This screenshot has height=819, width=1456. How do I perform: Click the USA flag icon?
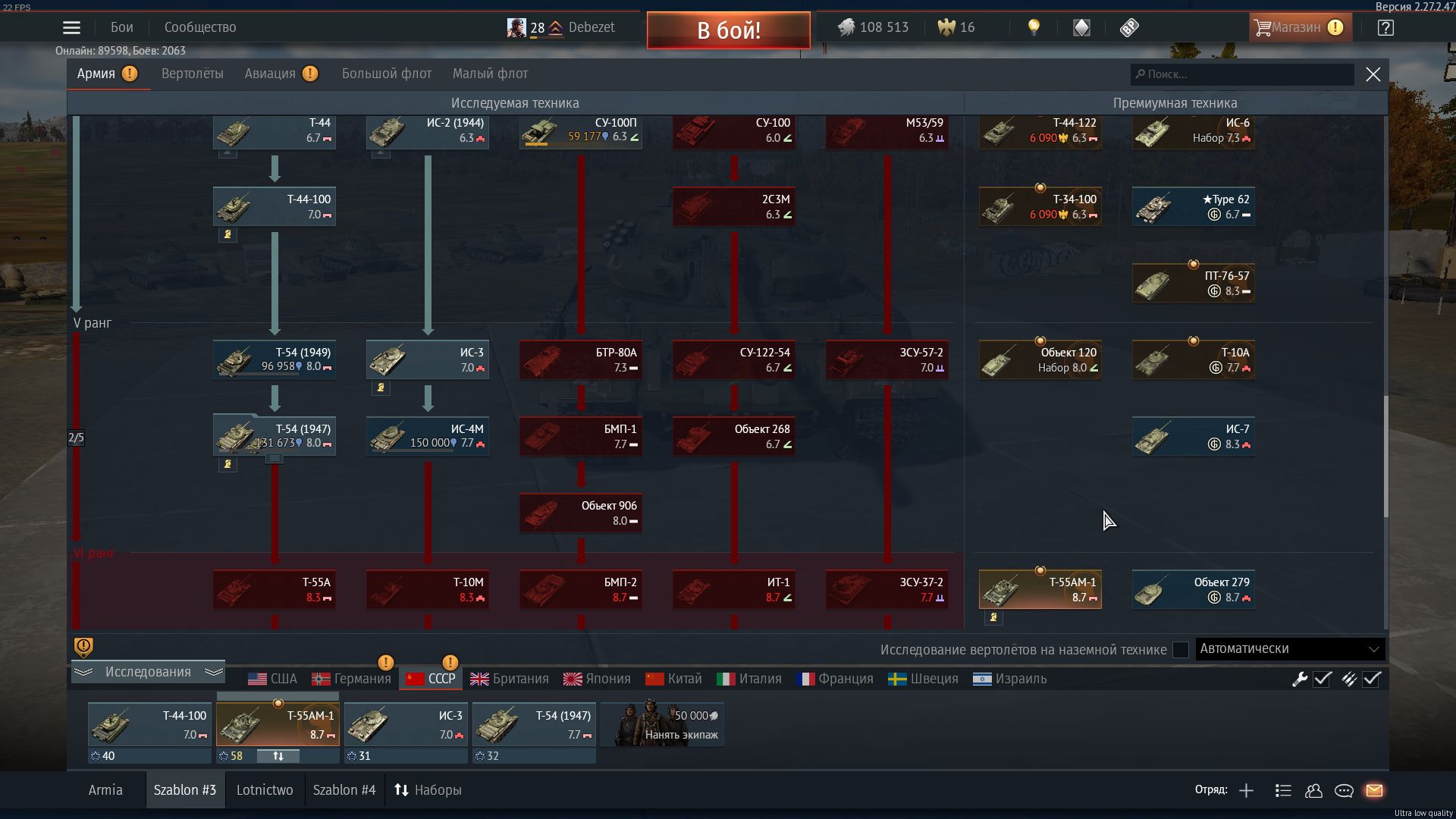tap(258, 679)
